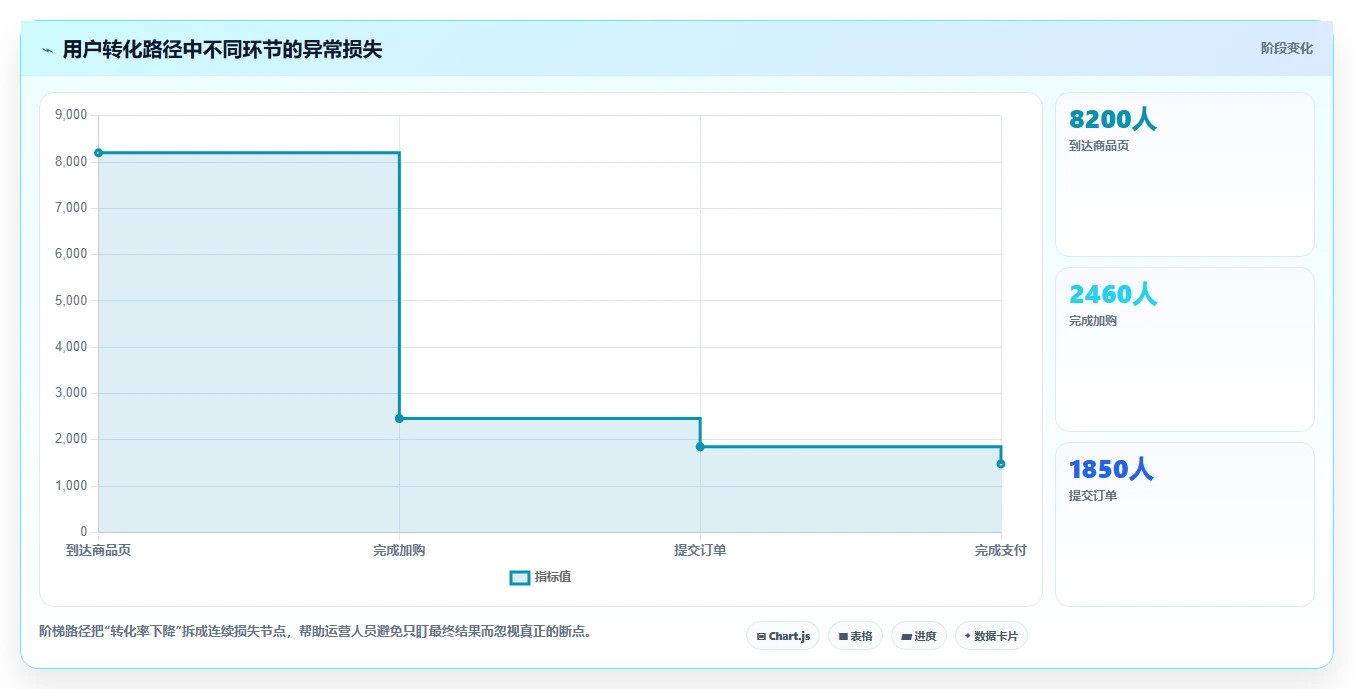The image size is (1354, 689).
Task: Click the 2460人 card value
Action: pyautogui.click(x=1113, y=294)
